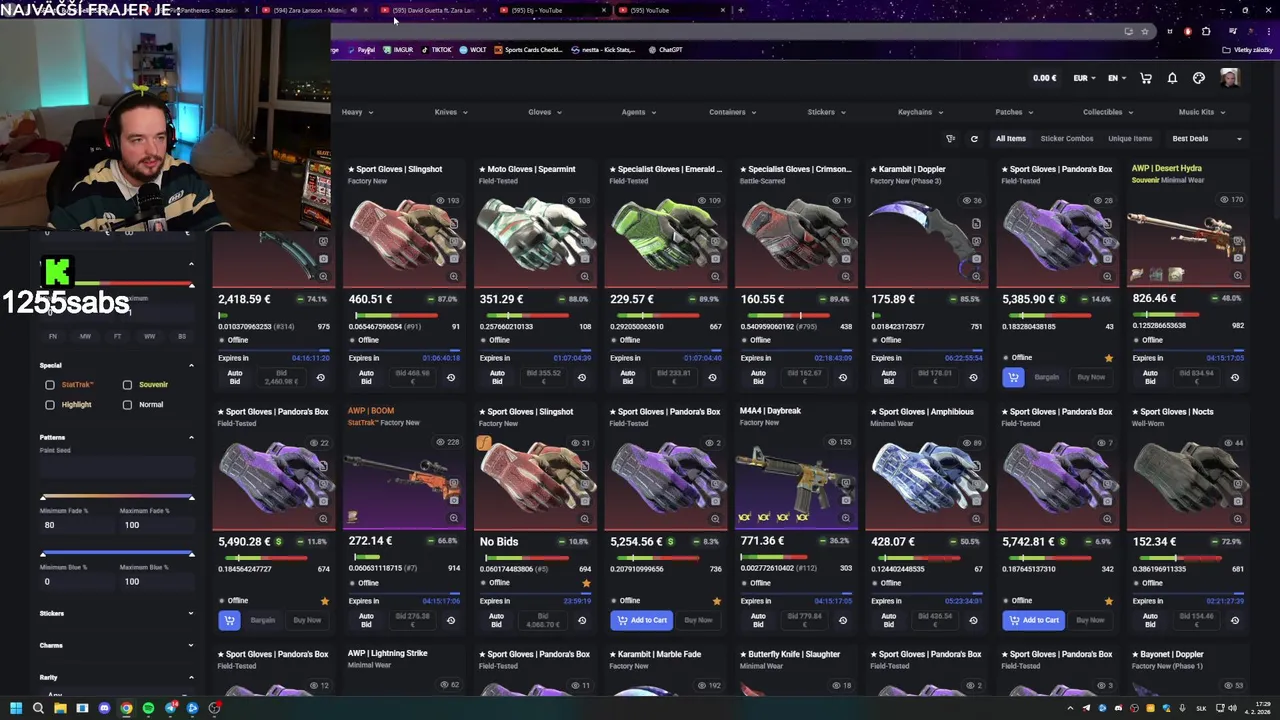1280x720 pixels.
Task: Click the refresh listings icon
Action: click(x=974, y=139)
